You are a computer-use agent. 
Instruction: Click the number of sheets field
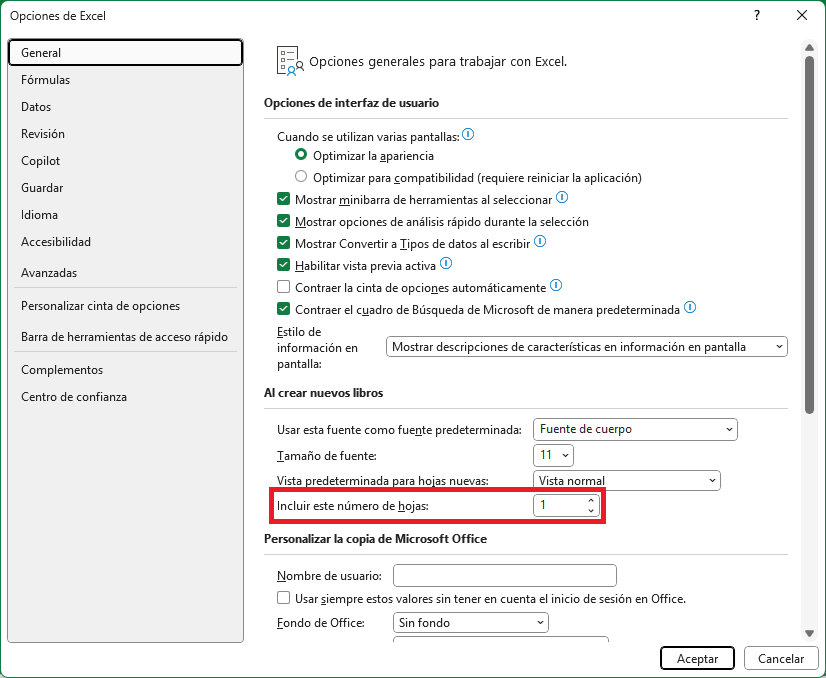(x=559, y=506)
